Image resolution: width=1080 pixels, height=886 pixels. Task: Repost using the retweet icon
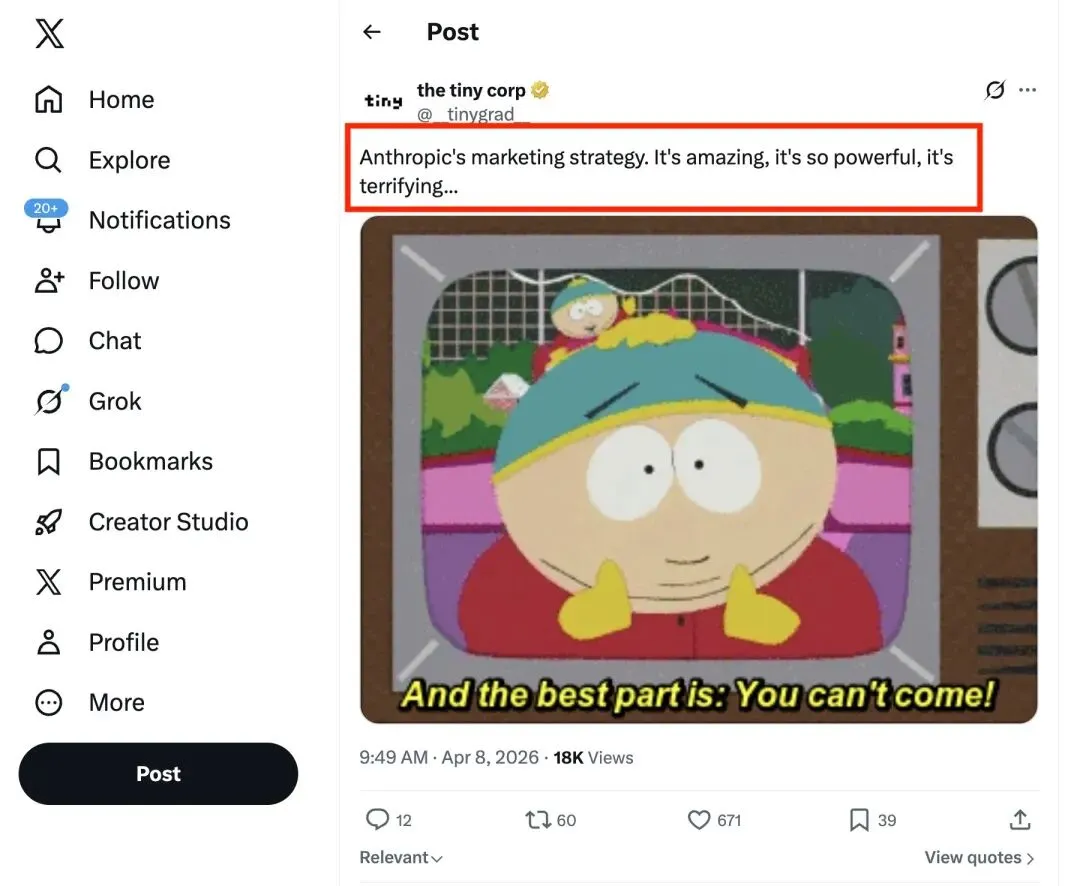coord(538,820)
